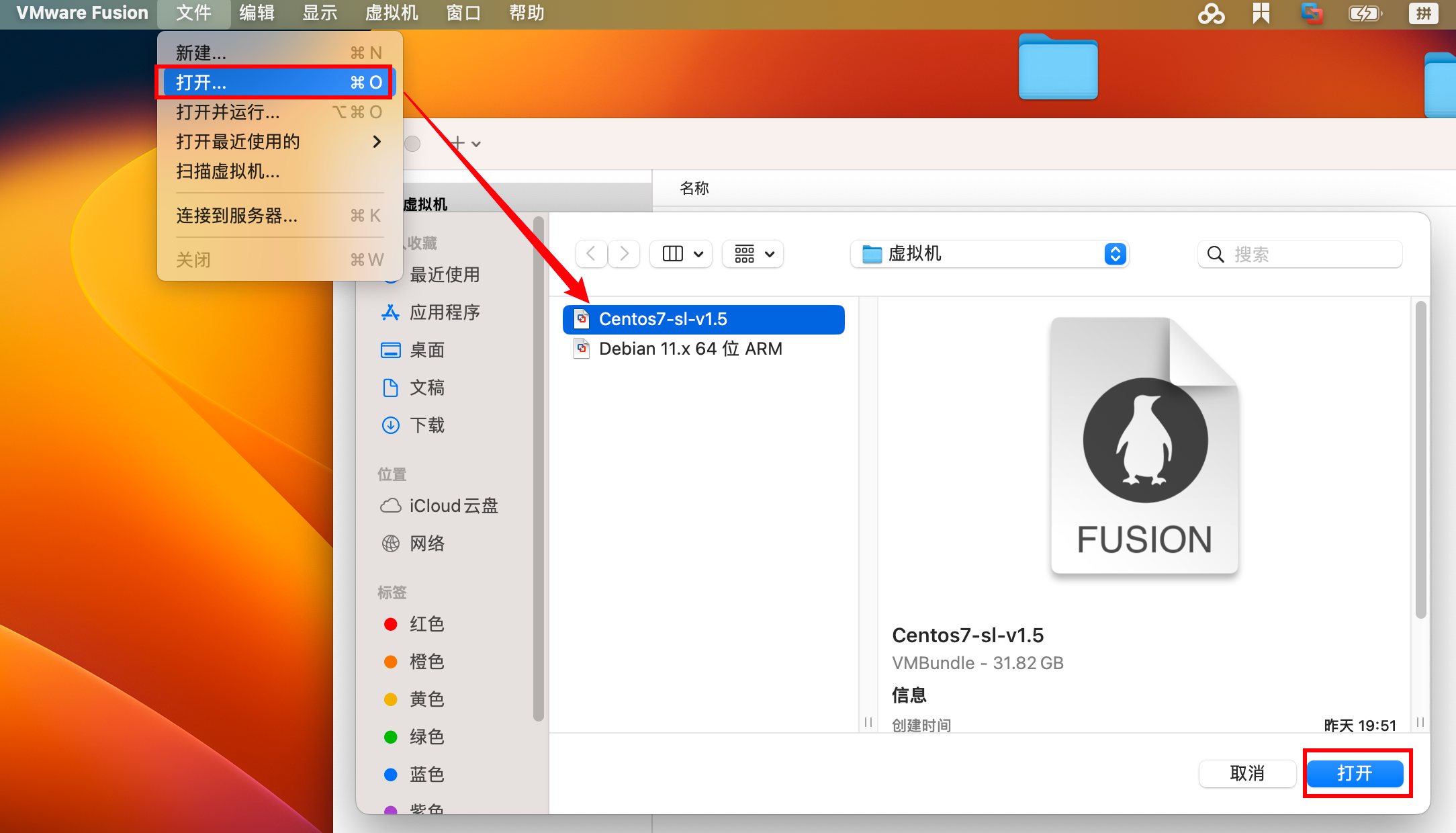Expand the column view mode dropdown
This screenshot has height=833, width=1456.
681,254
